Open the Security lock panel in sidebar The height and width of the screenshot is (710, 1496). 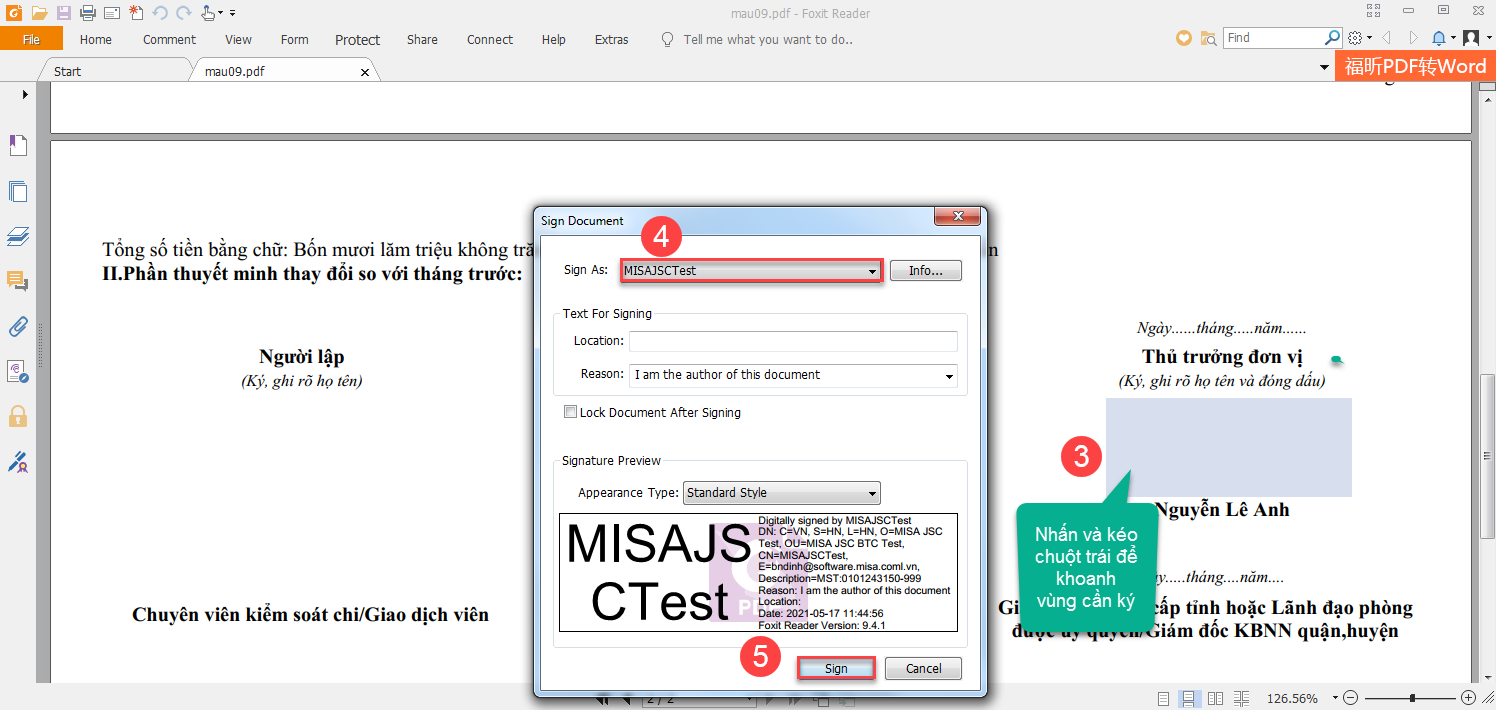[18, 416]
